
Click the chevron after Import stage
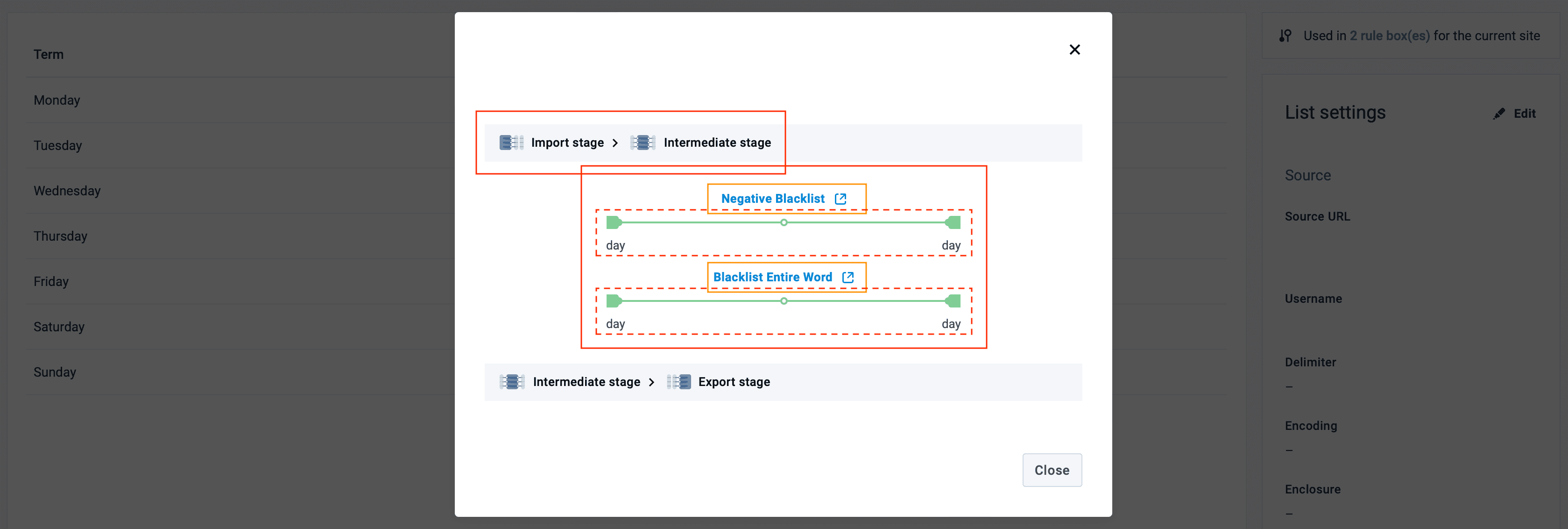coord(615,143)
